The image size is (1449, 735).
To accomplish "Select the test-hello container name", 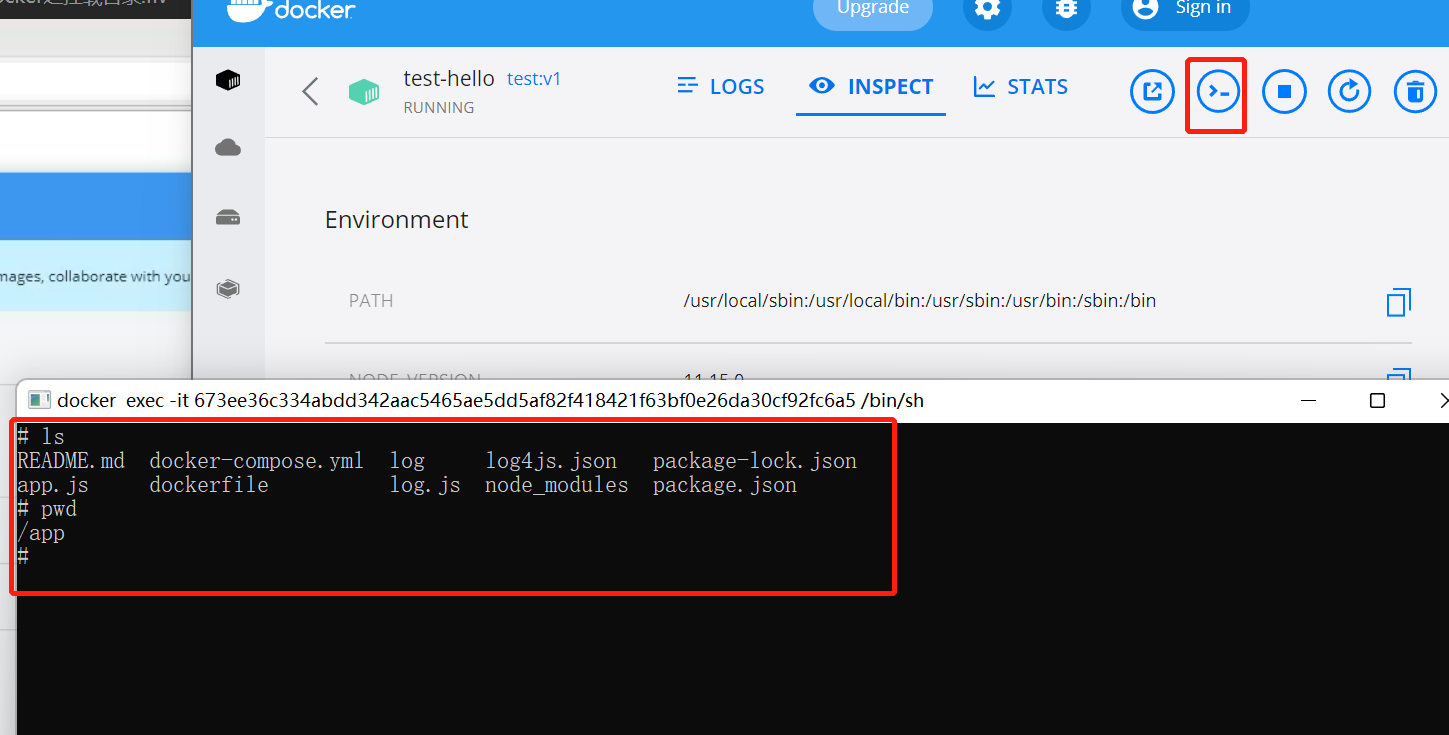I will point(449,78).
